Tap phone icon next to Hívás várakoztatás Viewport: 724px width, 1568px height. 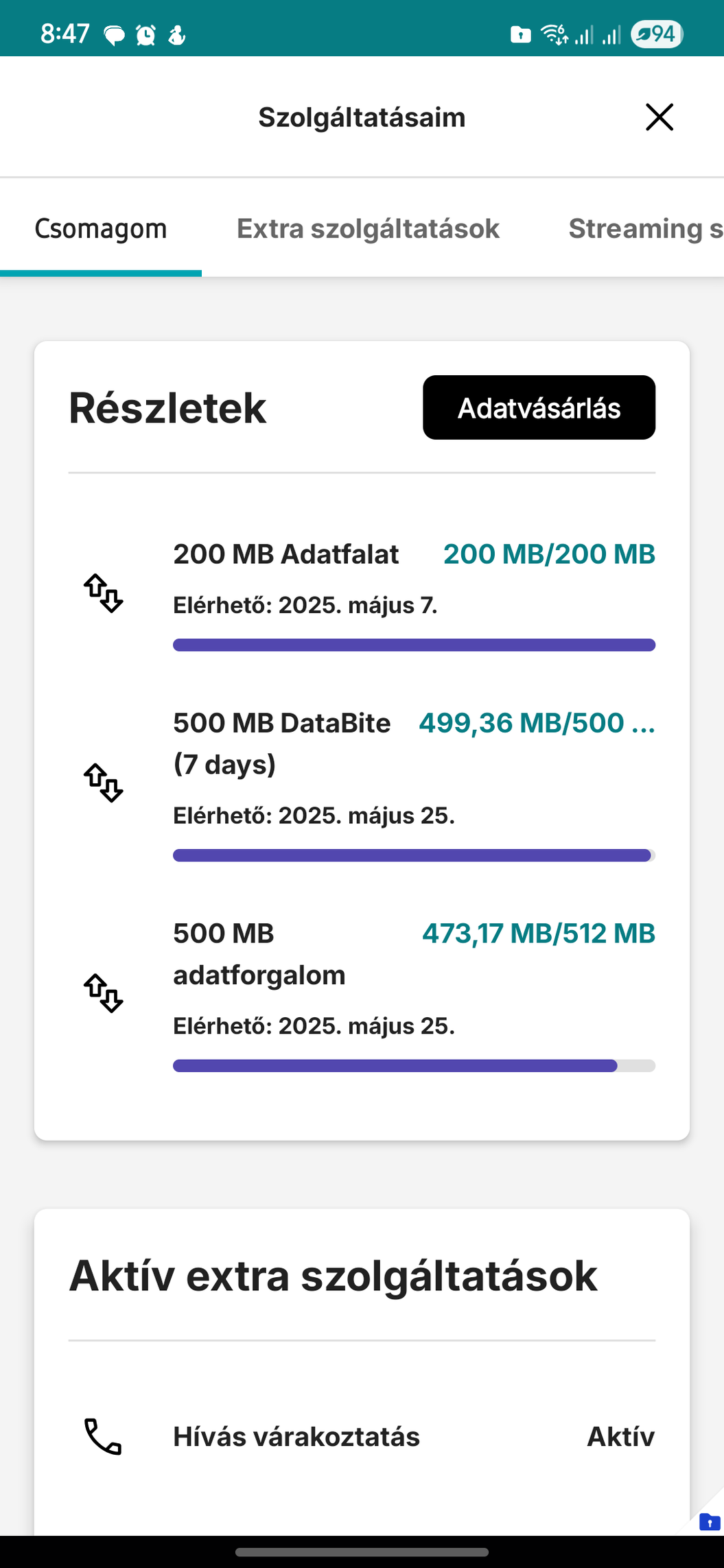point(103,1436)
